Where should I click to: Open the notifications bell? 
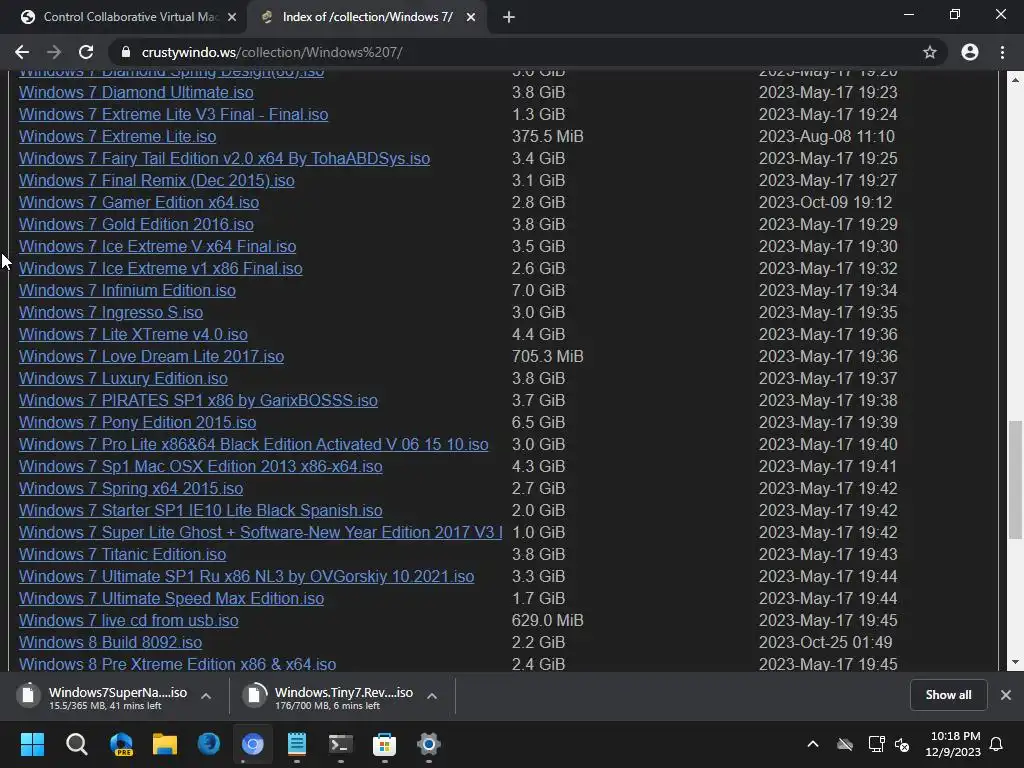997,744
